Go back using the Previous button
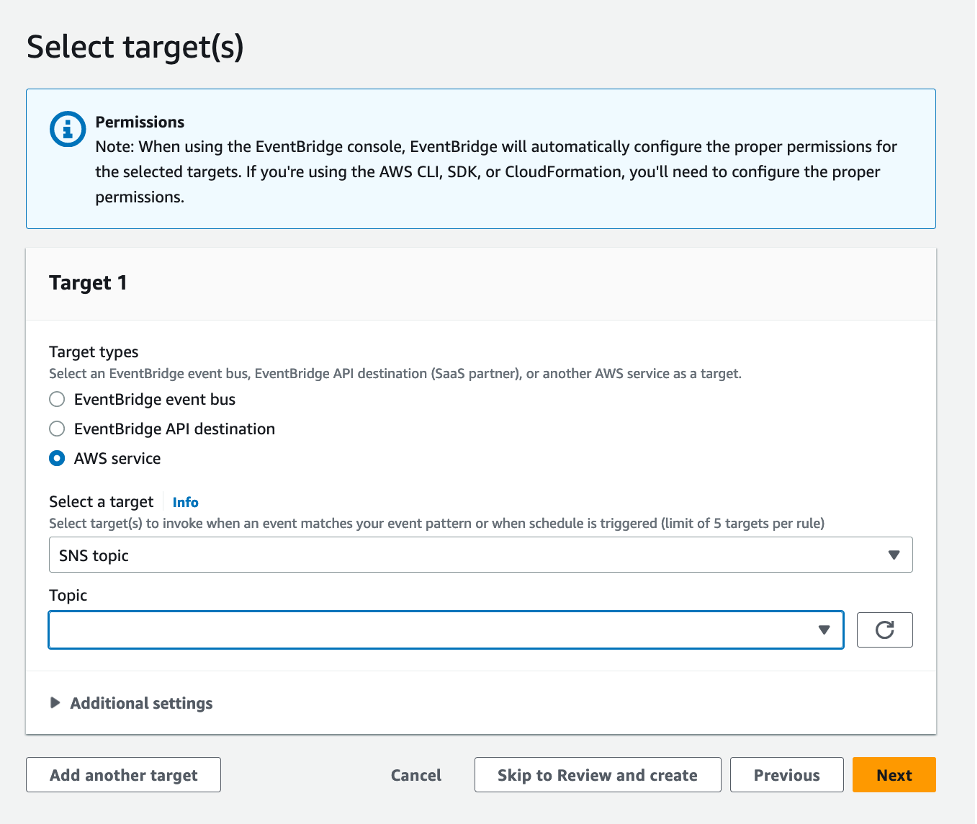The image size is (977, 824). point(786,774)
